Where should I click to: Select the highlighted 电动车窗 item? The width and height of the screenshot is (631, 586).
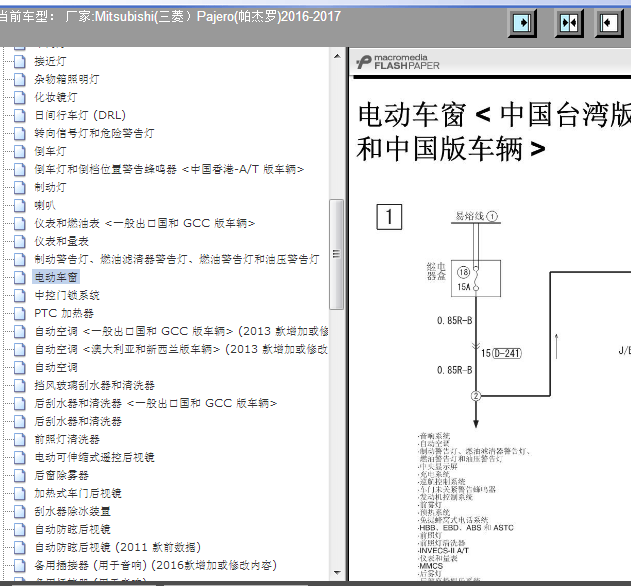(56, 277)
